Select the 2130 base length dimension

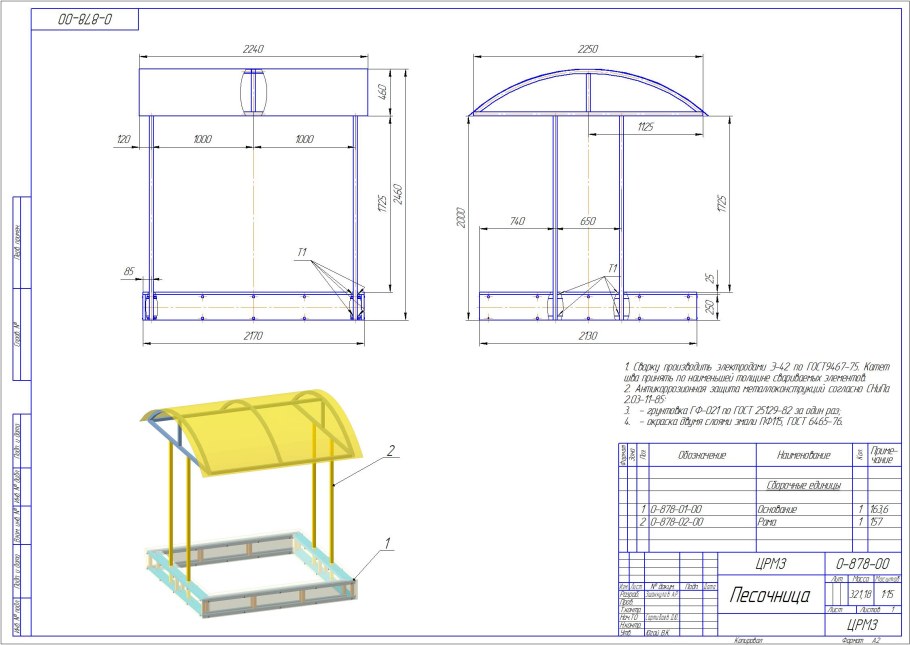(x=587, y=336)
